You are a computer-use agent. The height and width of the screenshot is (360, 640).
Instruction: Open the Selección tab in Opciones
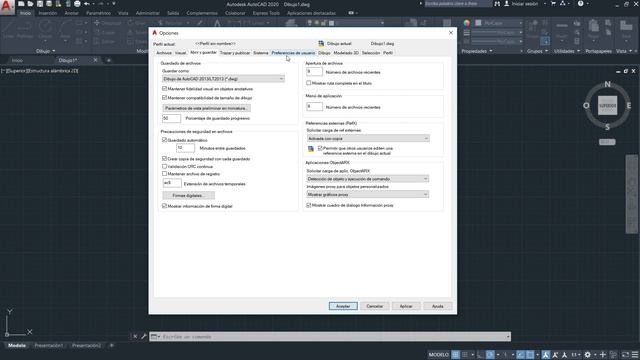tap(371, 53)
